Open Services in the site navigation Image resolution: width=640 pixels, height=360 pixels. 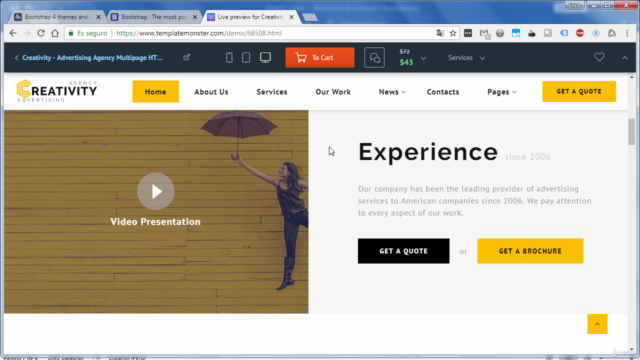point(272,92)
